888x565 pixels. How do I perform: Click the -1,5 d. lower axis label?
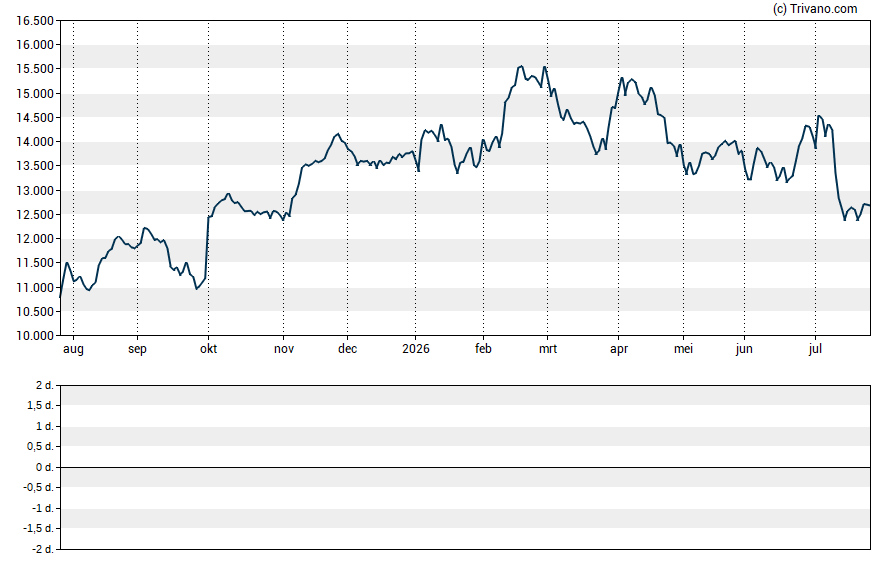pos(39,529)
